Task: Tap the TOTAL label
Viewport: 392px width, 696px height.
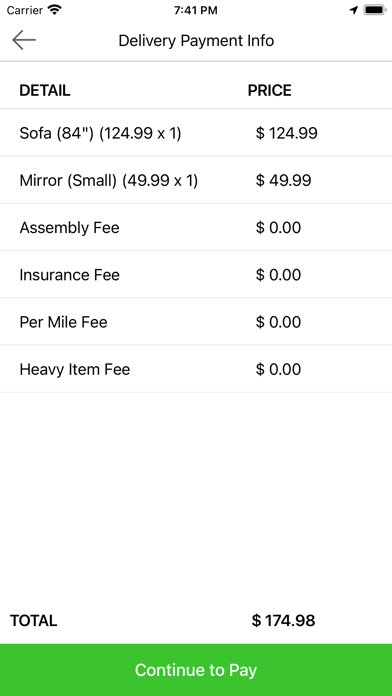Action: click(x=34, y=620)
